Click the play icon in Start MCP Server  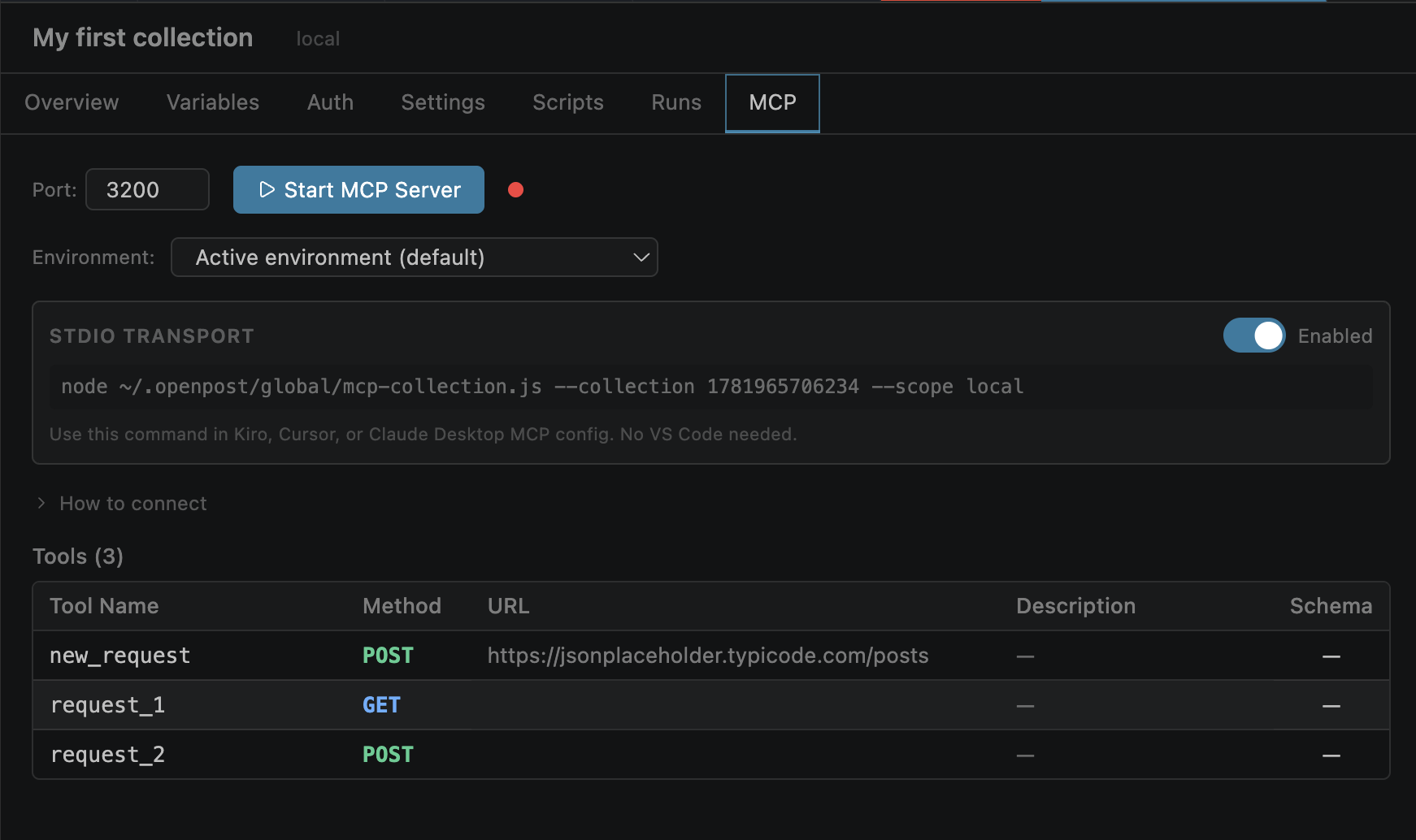coord(267,190)
